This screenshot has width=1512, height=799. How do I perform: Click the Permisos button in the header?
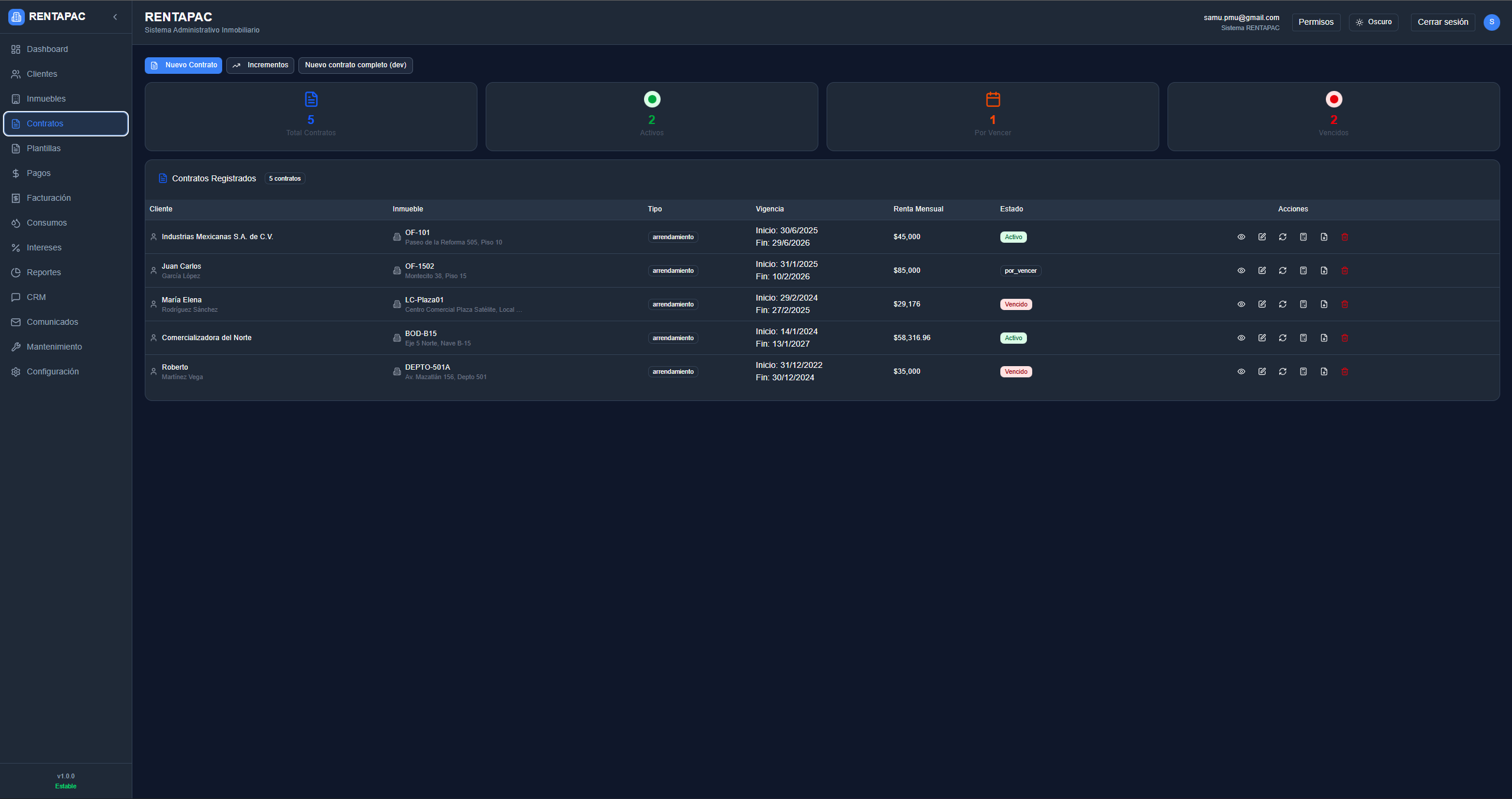coord(1315,22)
